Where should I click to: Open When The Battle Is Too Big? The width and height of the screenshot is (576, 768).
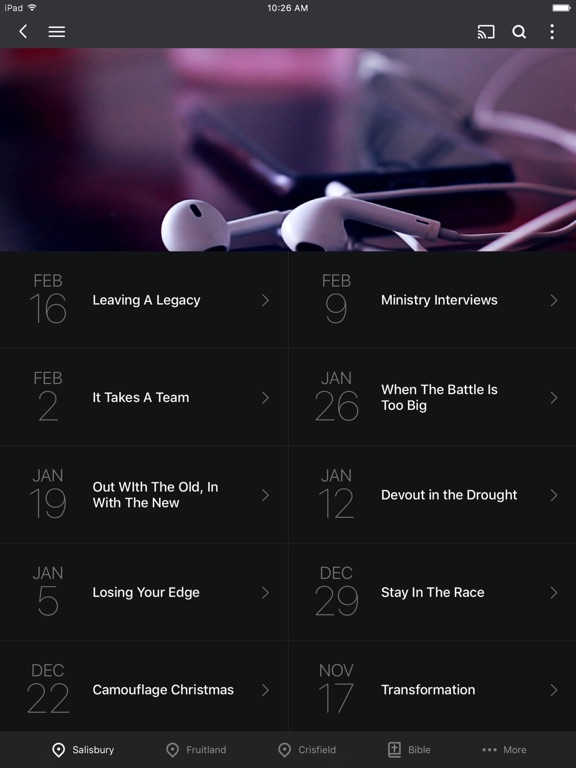tap(432, 397)
